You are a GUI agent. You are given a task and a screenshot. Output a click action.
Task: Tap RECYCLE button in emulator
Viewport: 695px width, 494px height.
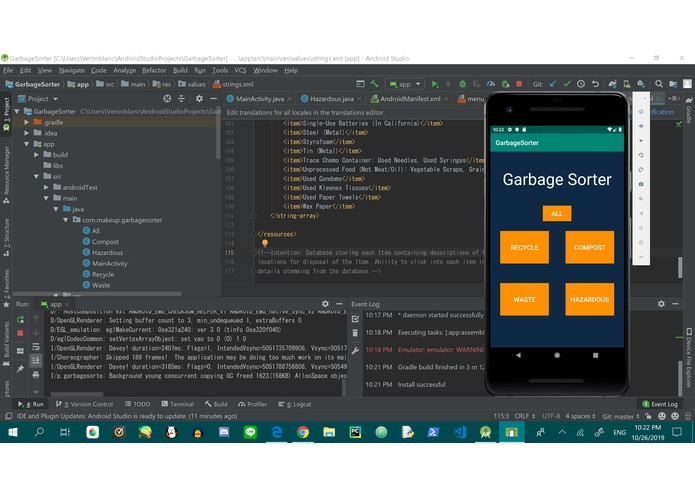(x=524, y=247)
